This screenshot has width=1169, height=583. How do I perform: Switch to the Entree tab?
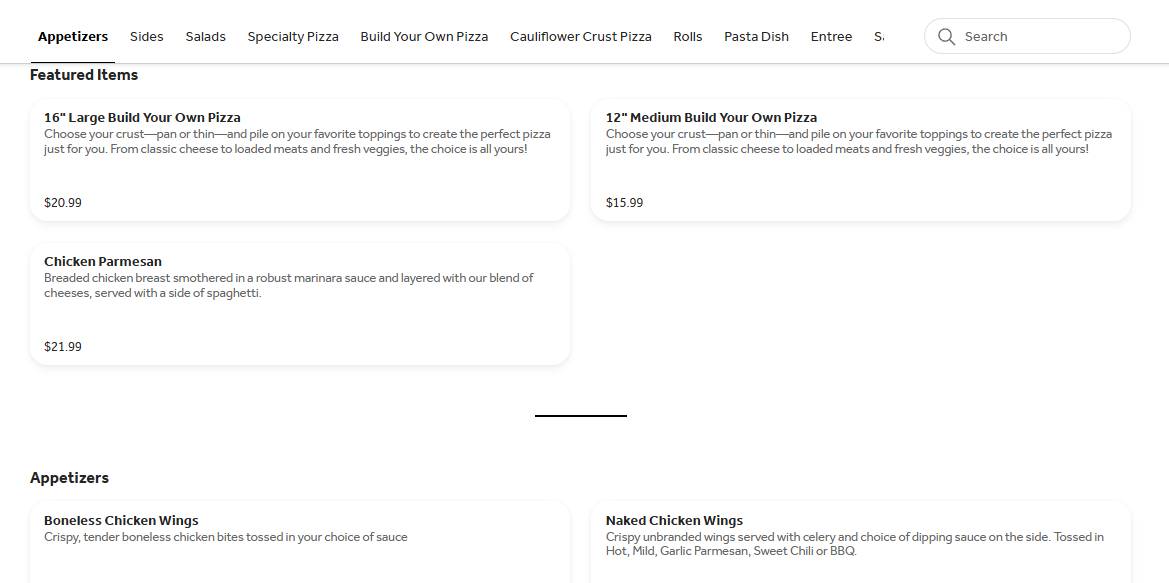coord(831,37)
